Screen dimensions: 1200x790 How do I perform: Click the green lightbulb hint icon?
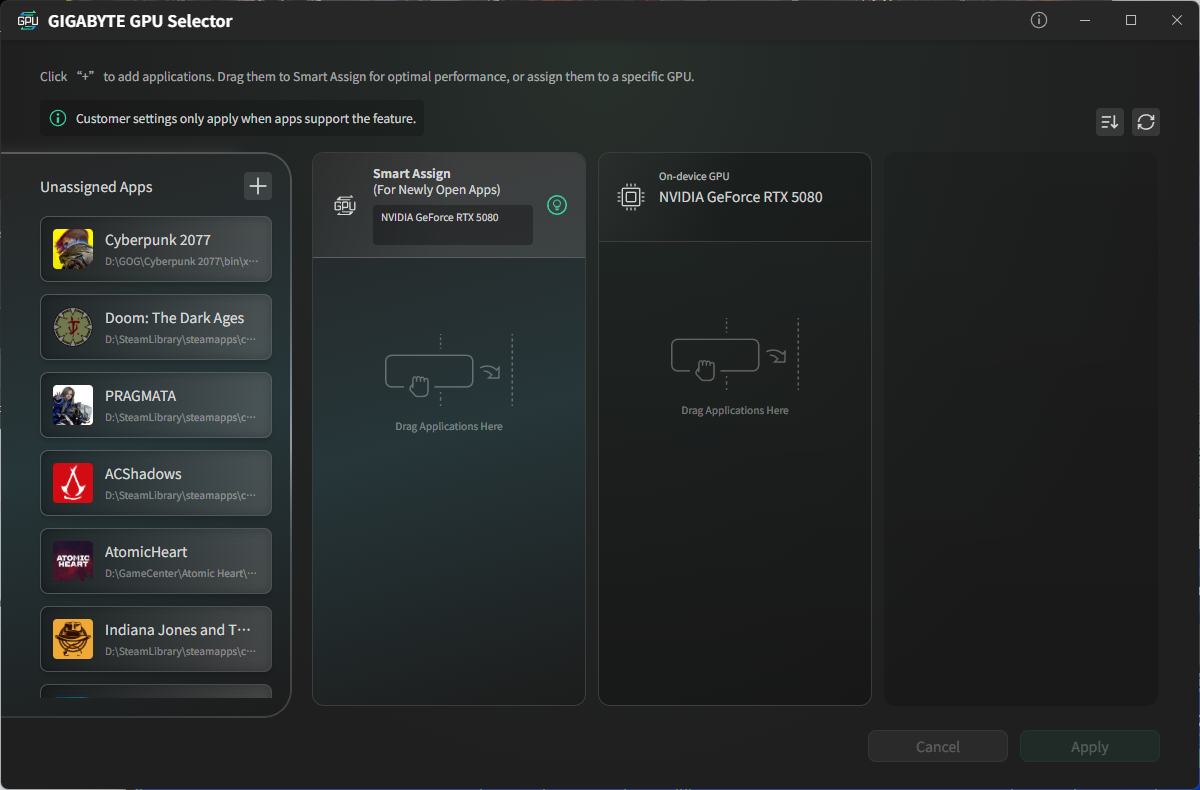tap(557, 205)
